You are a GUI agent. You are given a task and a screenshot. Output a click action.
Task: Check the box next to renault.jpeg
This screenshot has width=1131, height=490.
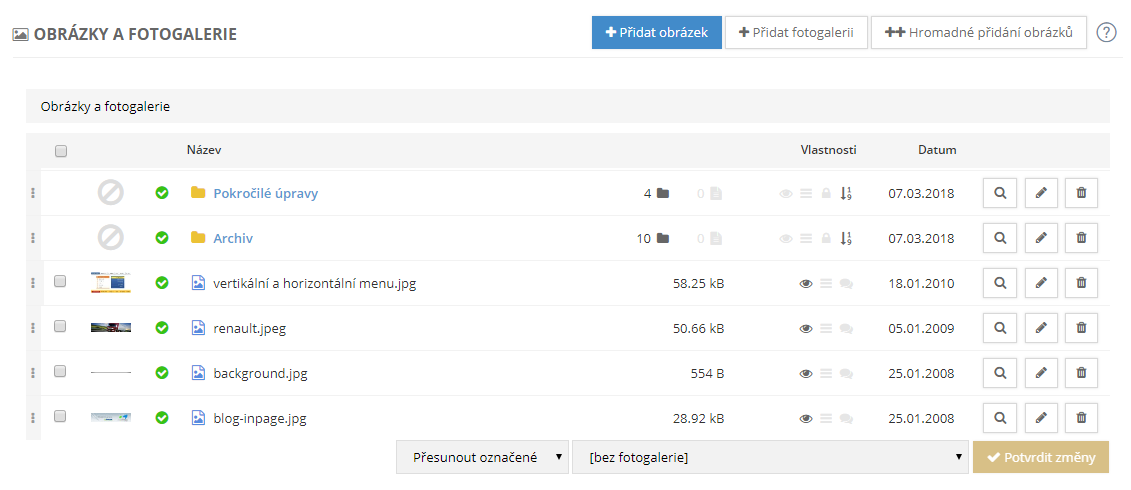coord(60,327)
